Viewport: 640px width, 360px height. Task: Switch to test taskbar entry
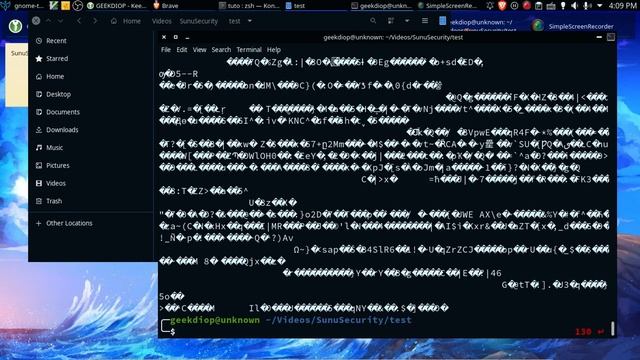tap(295, 6)
